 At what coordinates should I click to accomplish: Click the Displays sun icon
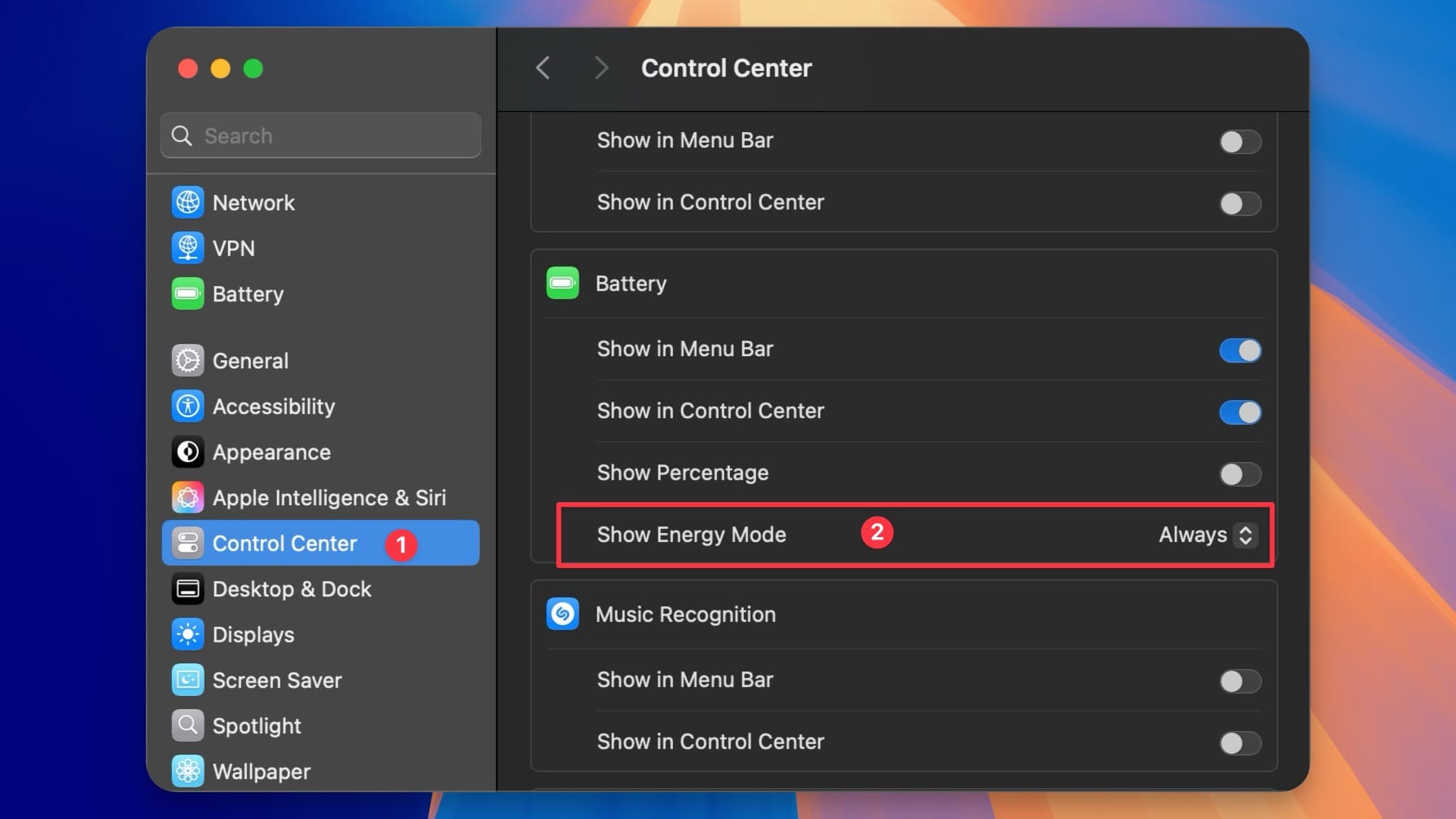(x=188, y=634)
